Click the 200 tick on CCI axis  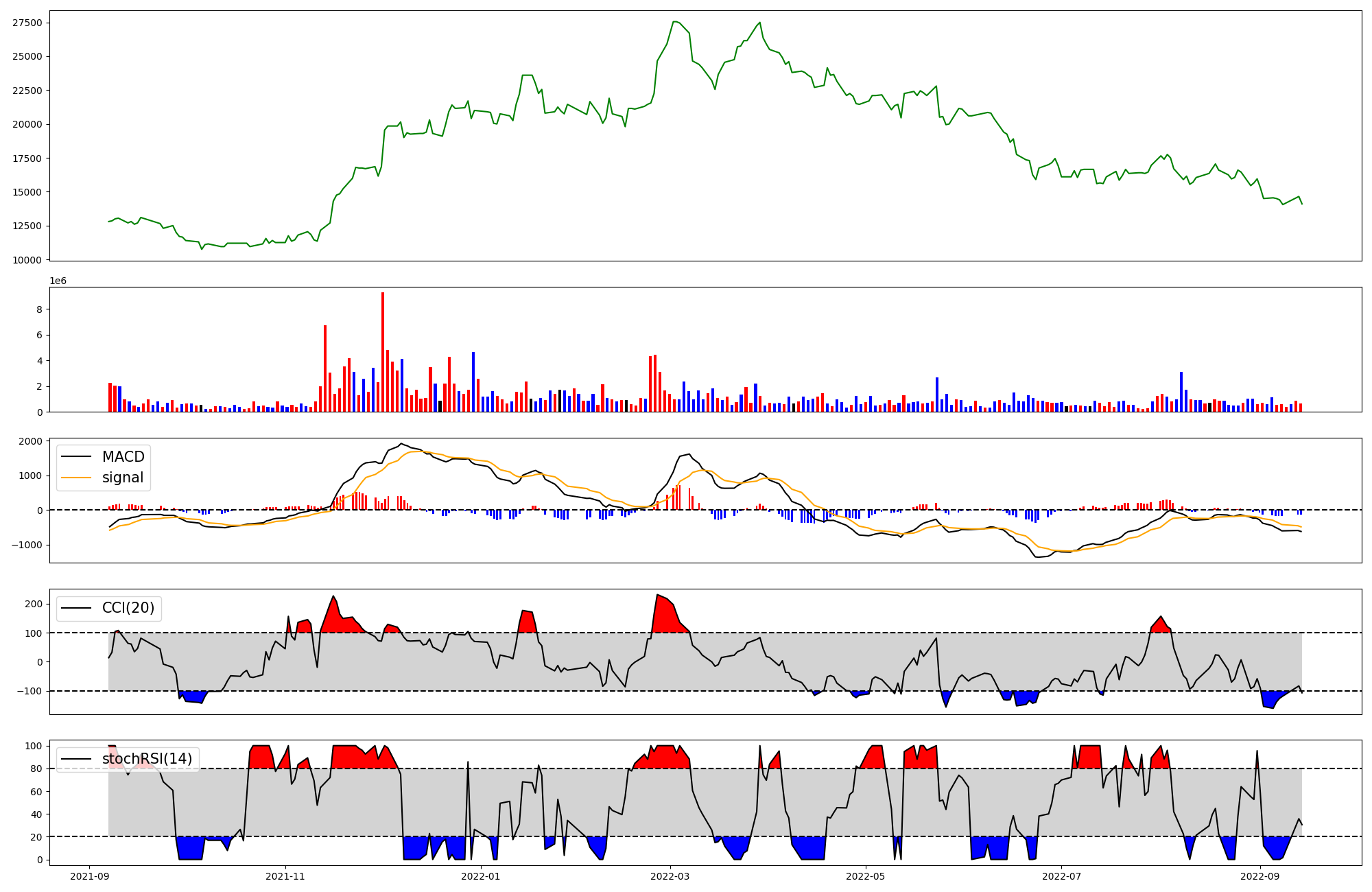(34, 604)
